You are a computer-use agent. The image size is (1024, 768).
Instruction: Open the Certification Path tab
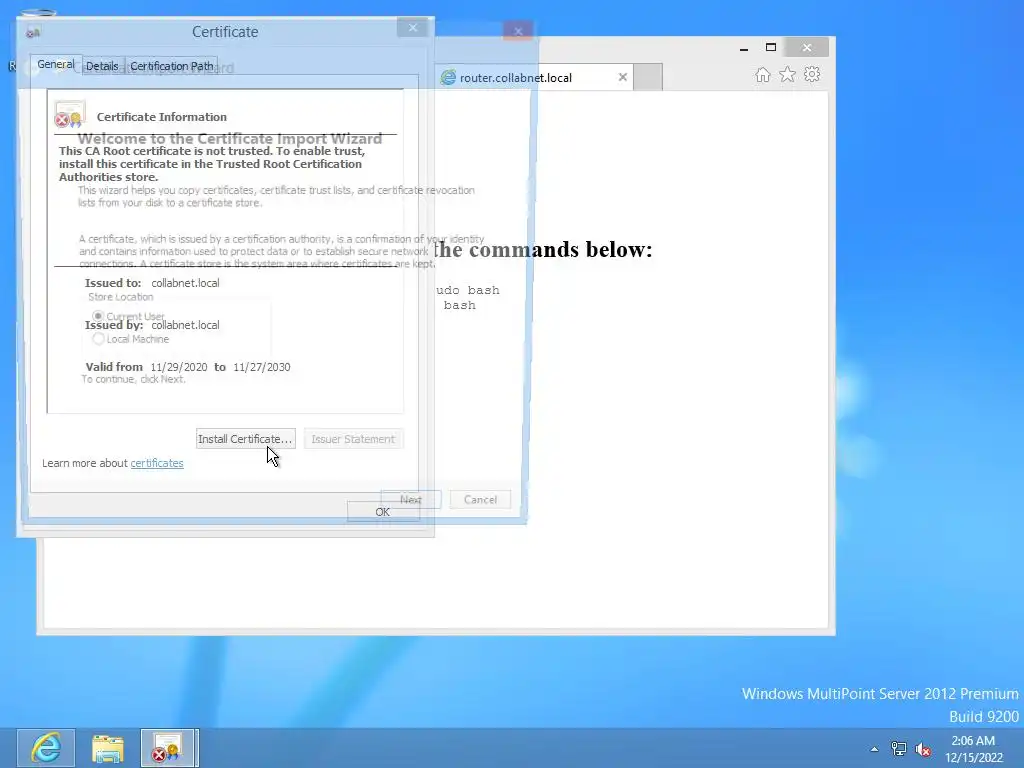pyautogui.click(x=172, y=66)
